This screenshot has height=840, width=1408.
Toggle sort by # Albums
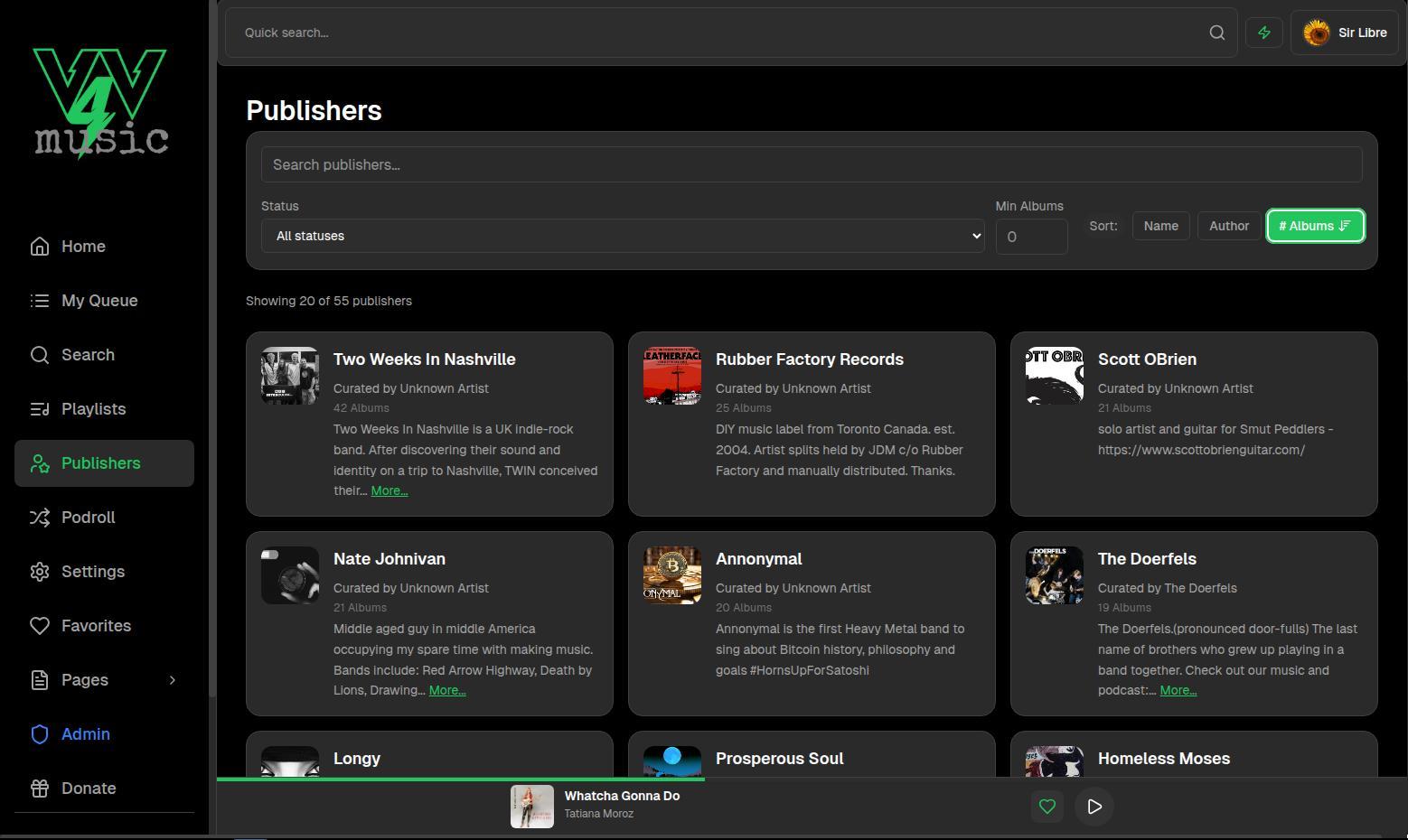[x=1315, y=226]
